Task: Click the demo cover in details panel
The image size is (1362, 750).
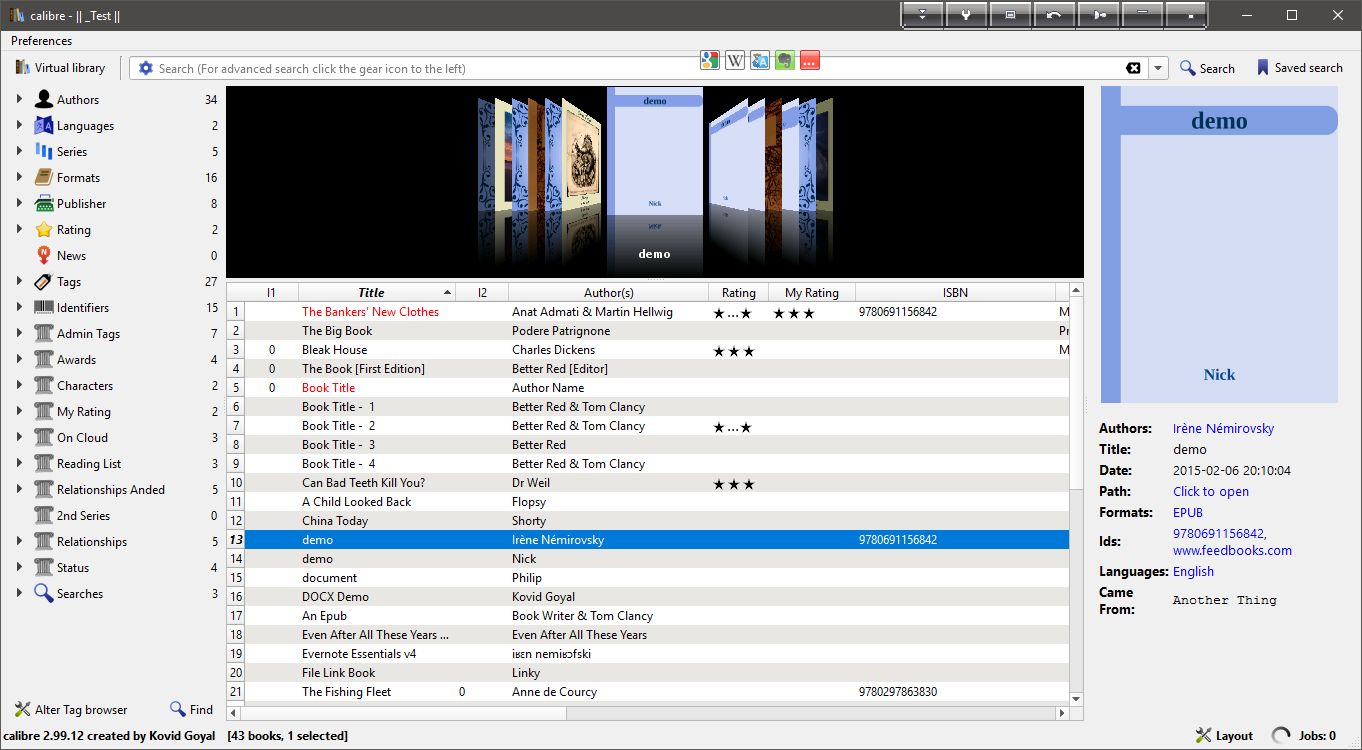Action: [1219, 244]
